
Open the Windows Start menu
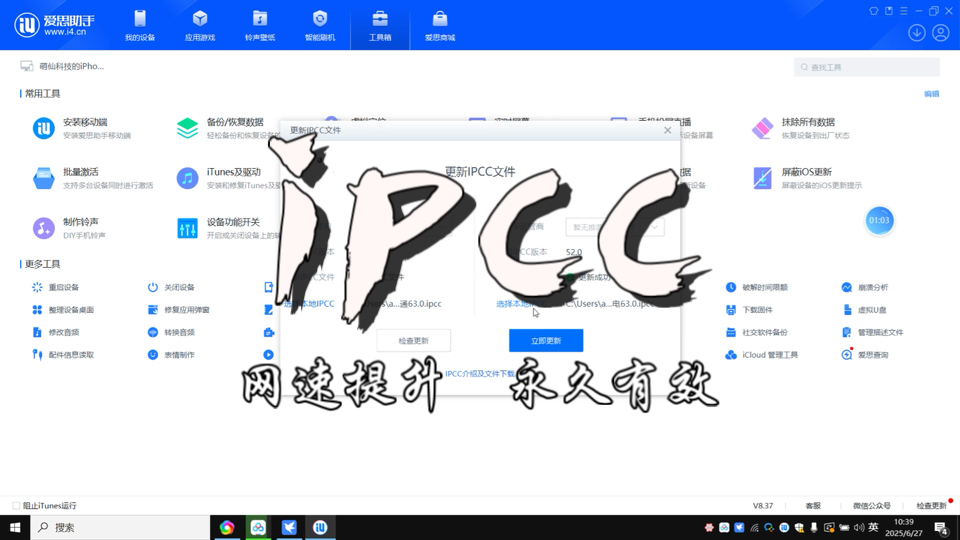[x=15, y=527]
